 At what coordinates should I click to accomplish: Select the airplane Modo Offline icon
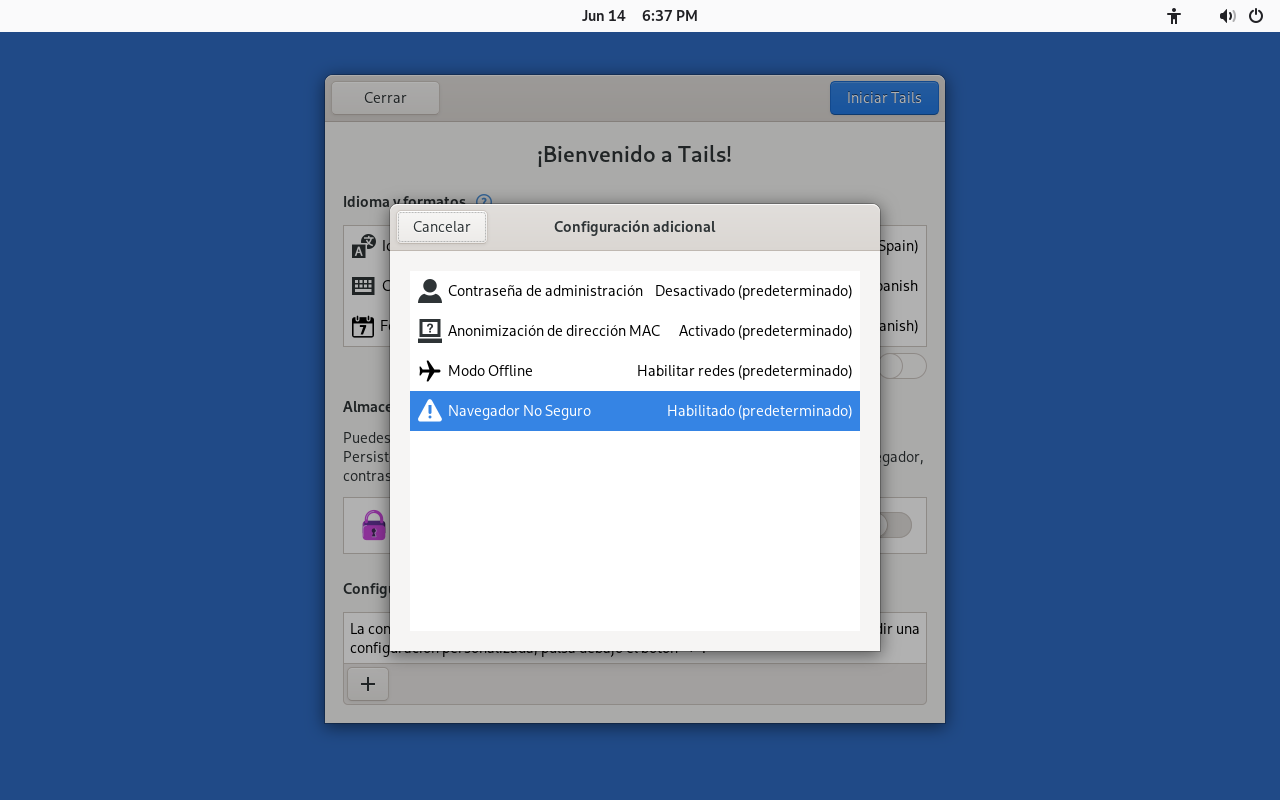pyautogui.click(x=430, y=371)
